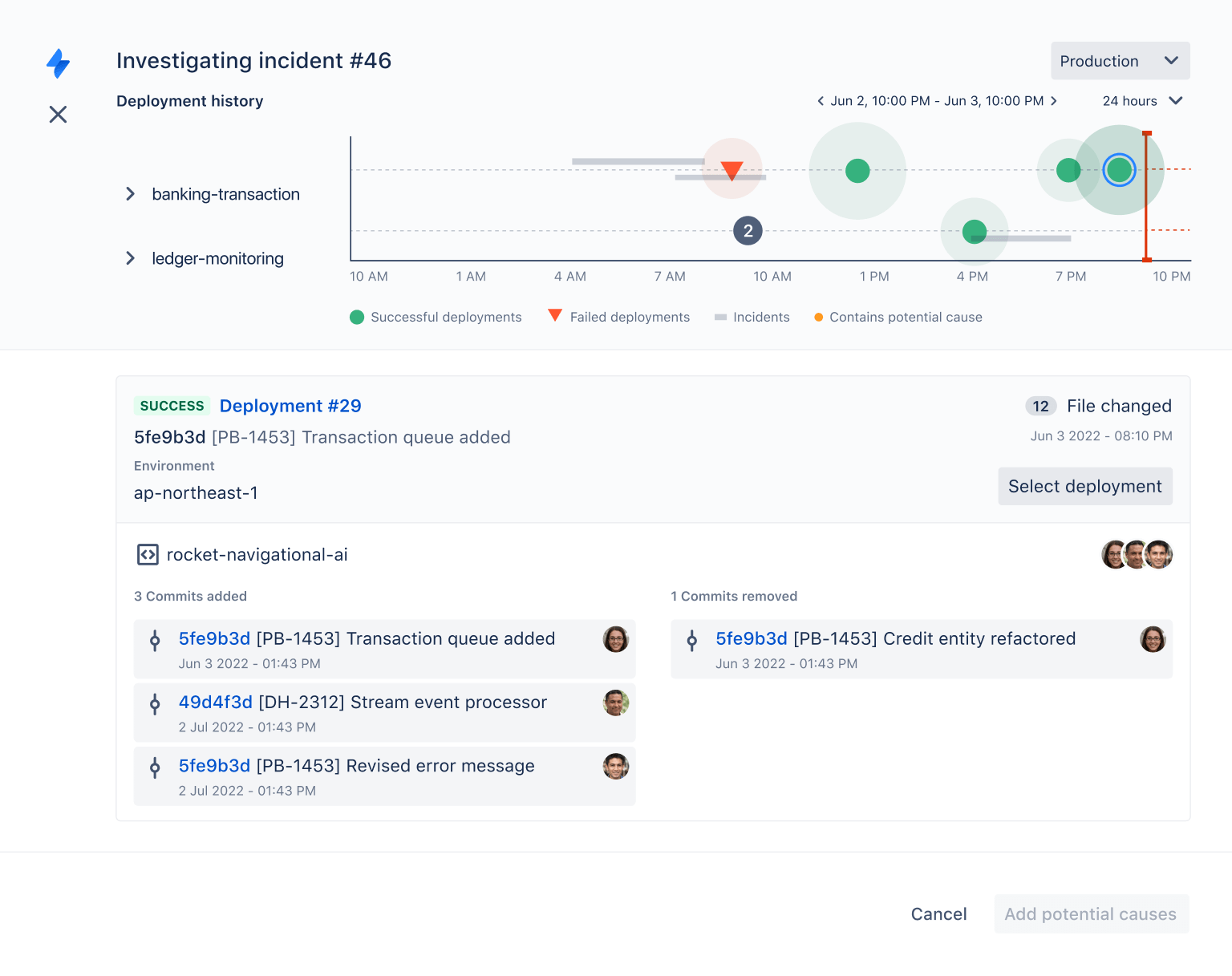Open the 24 hours time range dropdown
The image size is (1232, 976).
[1142, 101]
